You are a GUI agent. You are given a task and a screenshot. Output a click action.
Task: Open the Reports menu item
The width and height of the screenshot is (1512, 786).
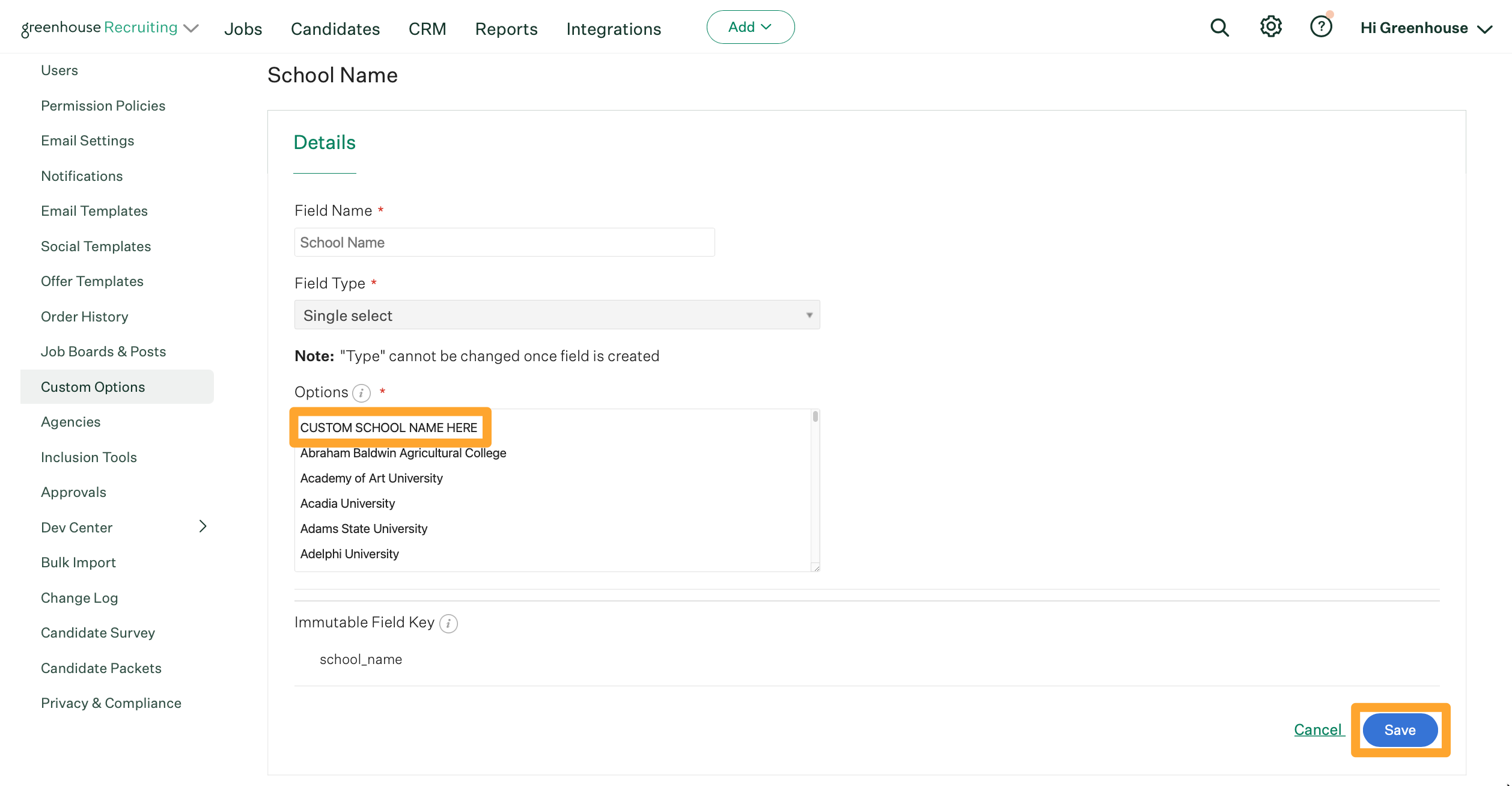(506, 29)
